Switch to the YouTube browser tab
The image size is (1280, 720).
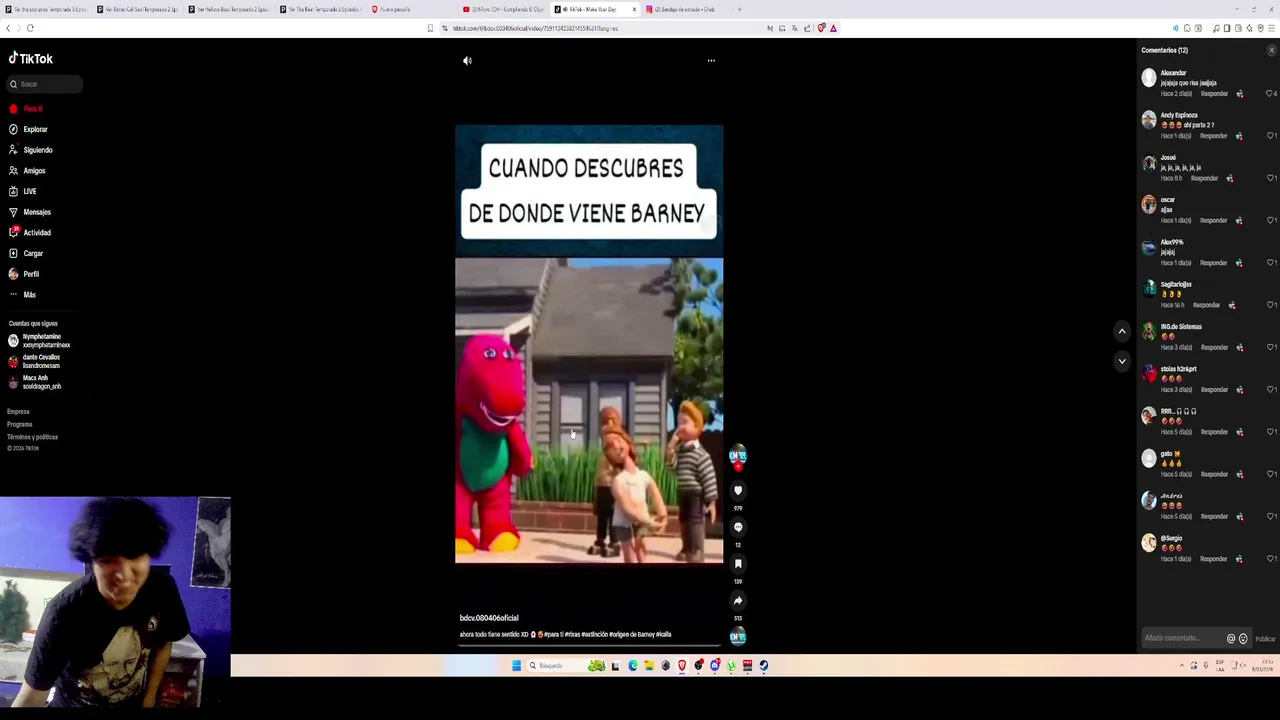(x=502, y=9)
